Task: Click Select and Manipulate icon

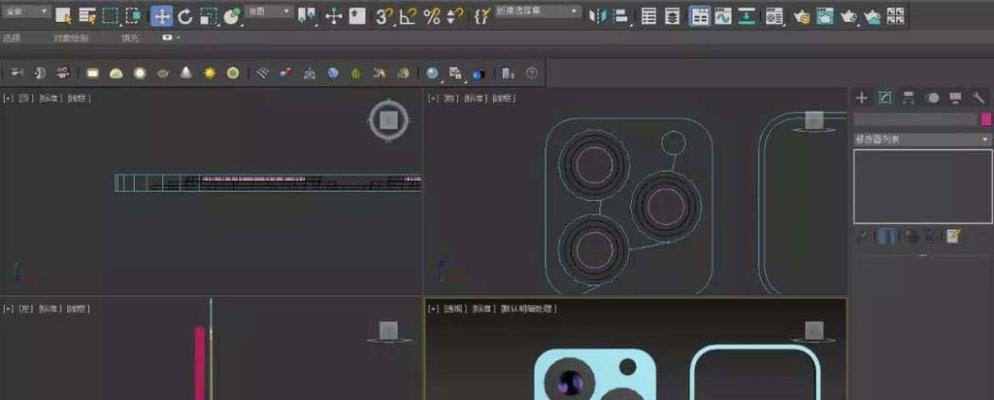Action: [x=333, y=16]
